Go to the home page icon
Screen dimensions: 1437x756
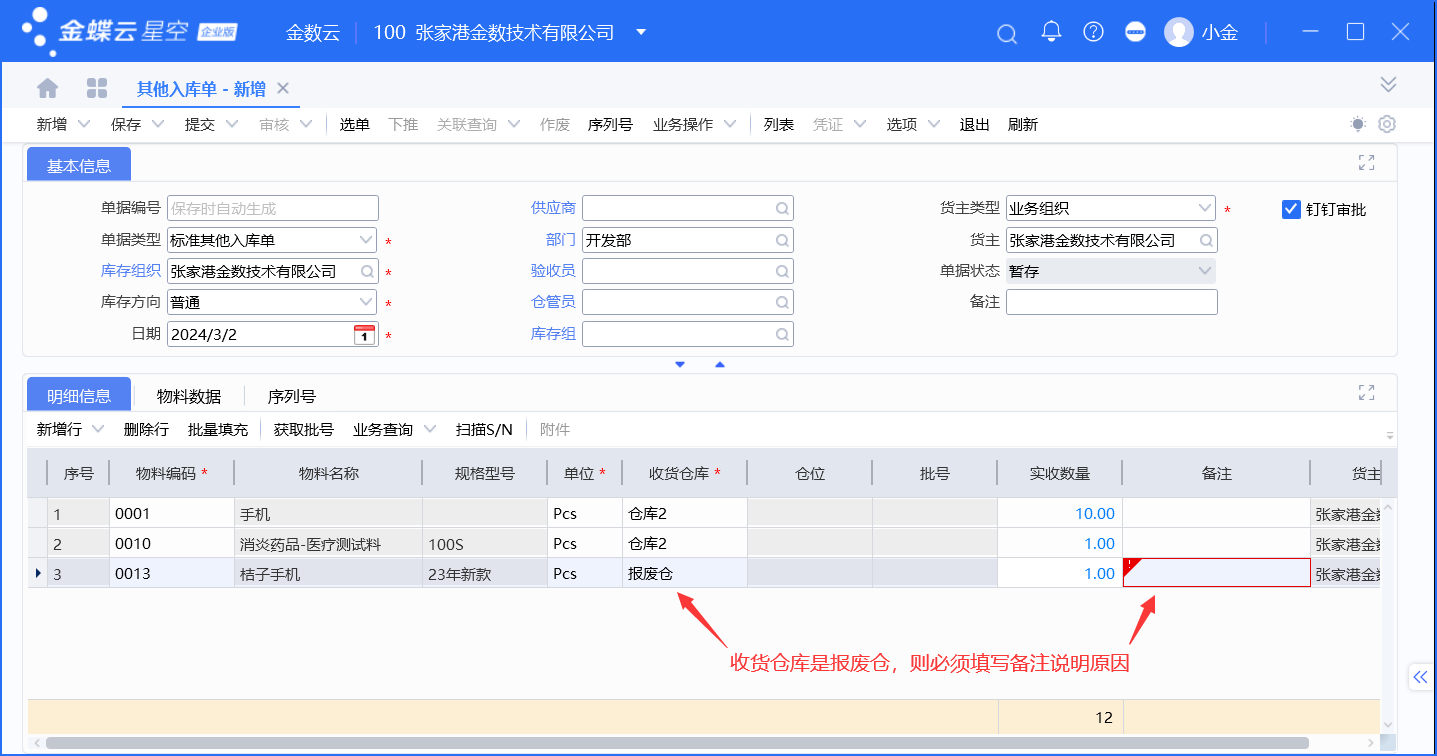tap(48, 88)
